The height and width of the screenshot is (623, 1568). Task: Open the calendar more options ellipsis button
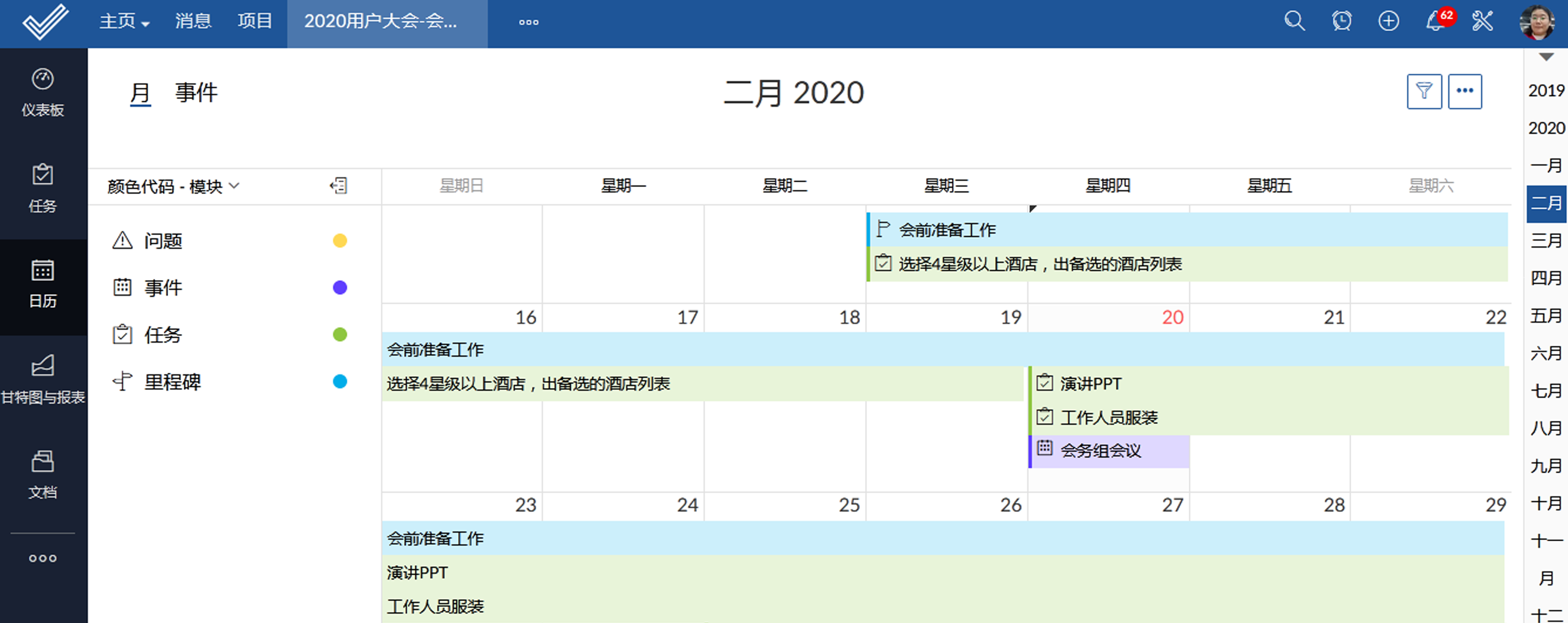(x=1464, y=92)
